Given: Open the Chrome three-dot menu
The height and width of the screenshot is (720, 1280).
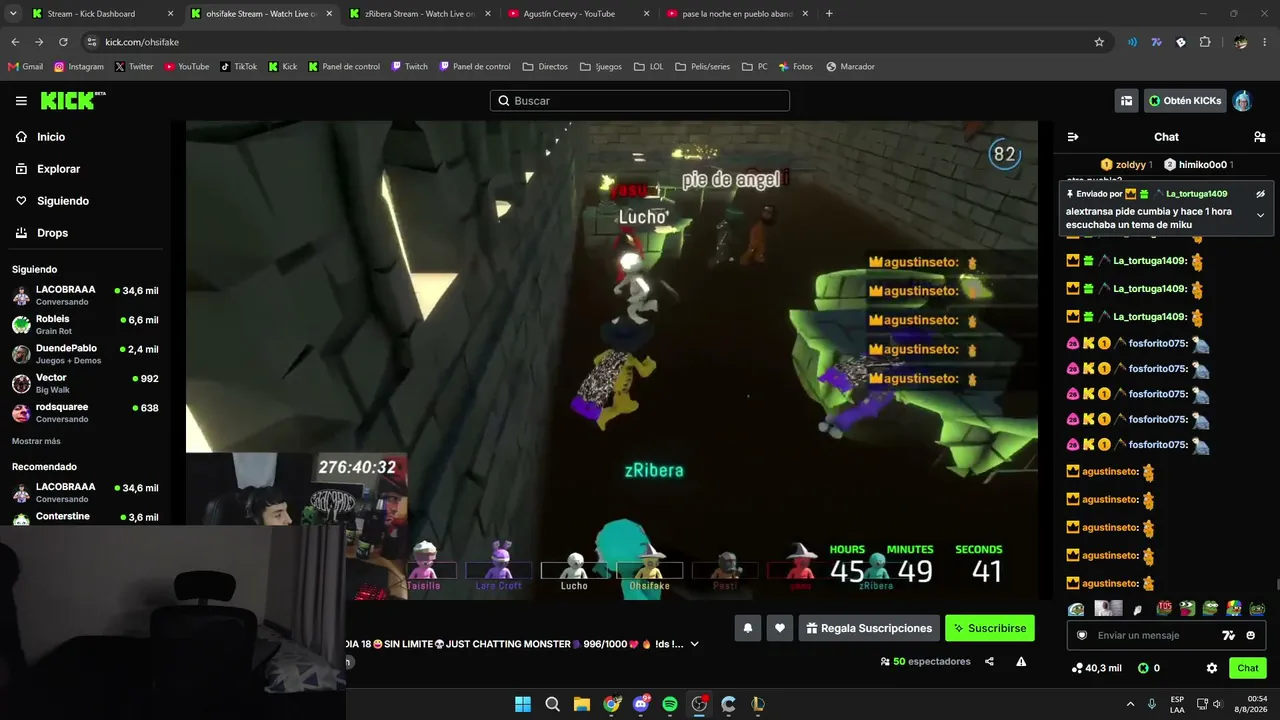Looking at the screenshot, I should click(1265, 42).
